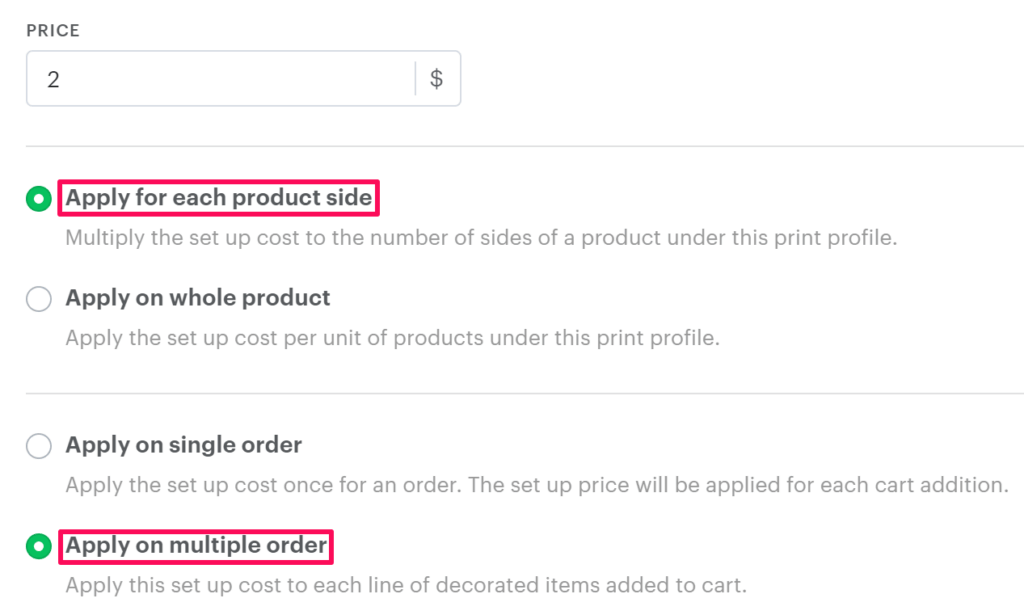Click the vertical separator beside the dollar sign
This screenshot has height=615, width=1024.
(415, 79)
